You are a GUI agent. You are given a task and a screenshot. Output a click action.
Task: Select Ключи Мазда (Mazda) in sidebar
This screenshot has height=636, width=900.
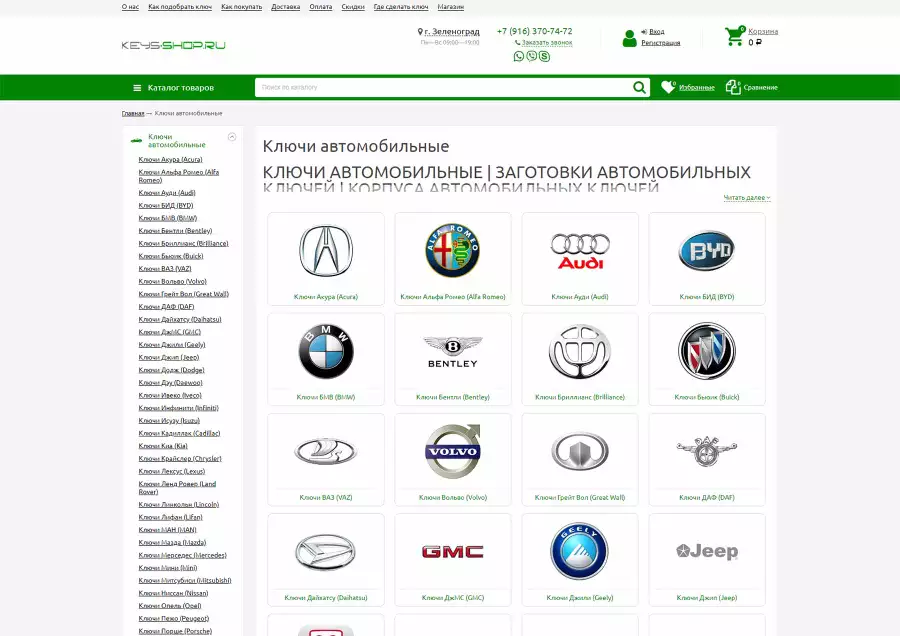[172, 542]
